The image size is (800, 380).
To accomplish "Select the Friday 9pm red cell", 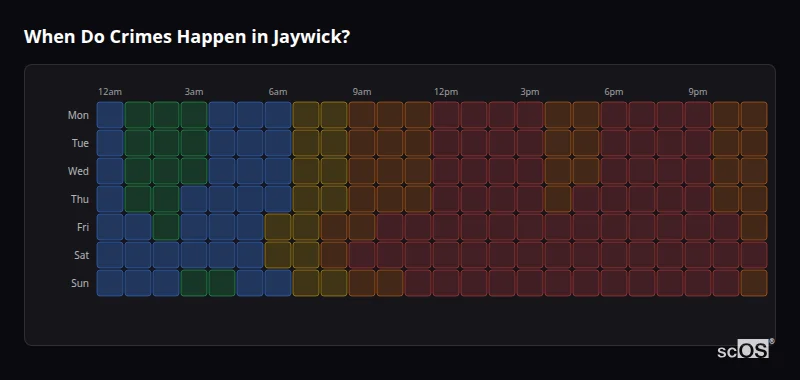I will (x=697, y=227).
